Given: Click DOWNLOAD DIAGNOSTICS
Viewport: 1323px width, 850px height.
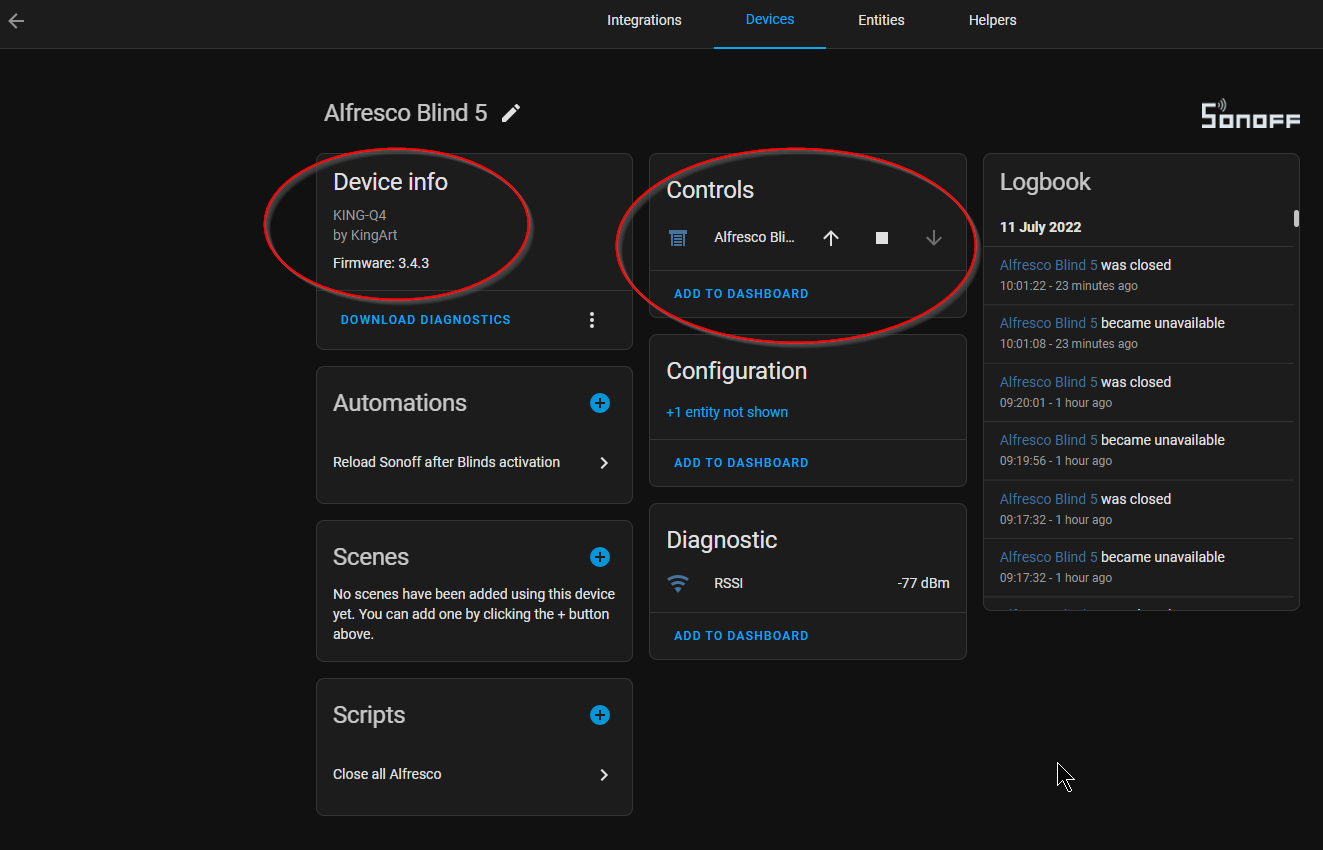Looking at the screenshot, I should click(x=425, y=319).
